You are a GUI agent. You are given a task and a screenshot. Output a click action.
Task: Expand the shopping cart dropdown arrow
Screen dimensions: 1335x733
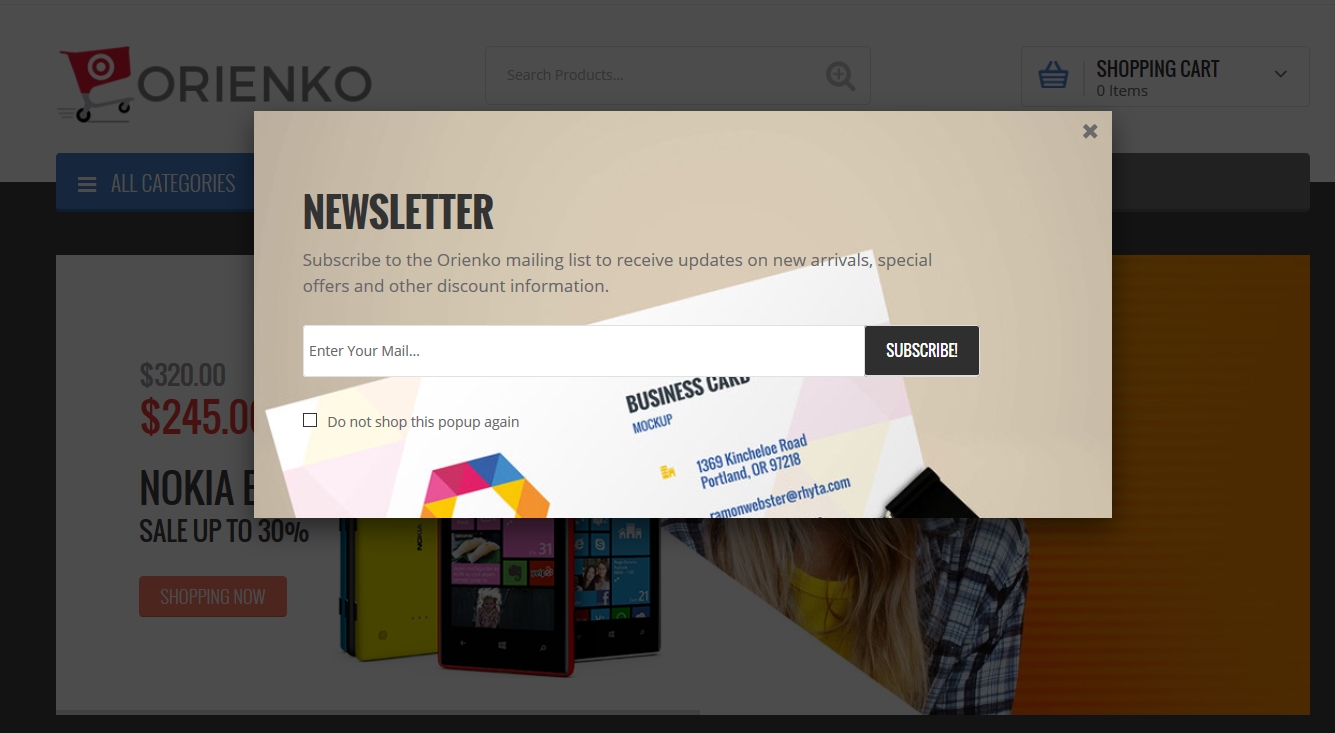point(1281,74)
